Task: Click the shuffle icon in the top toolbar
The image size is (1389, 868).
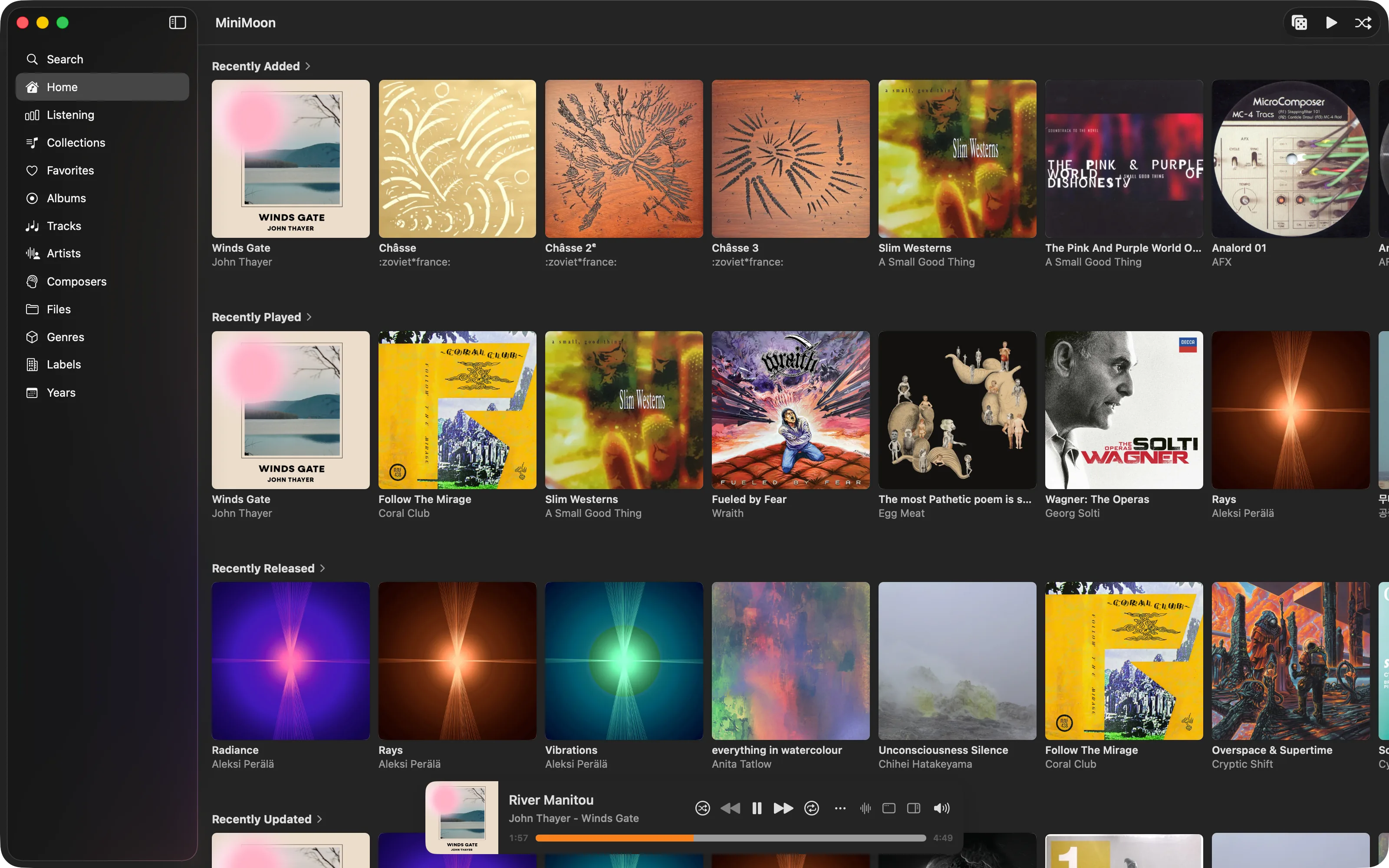Action: (1363, 23)
